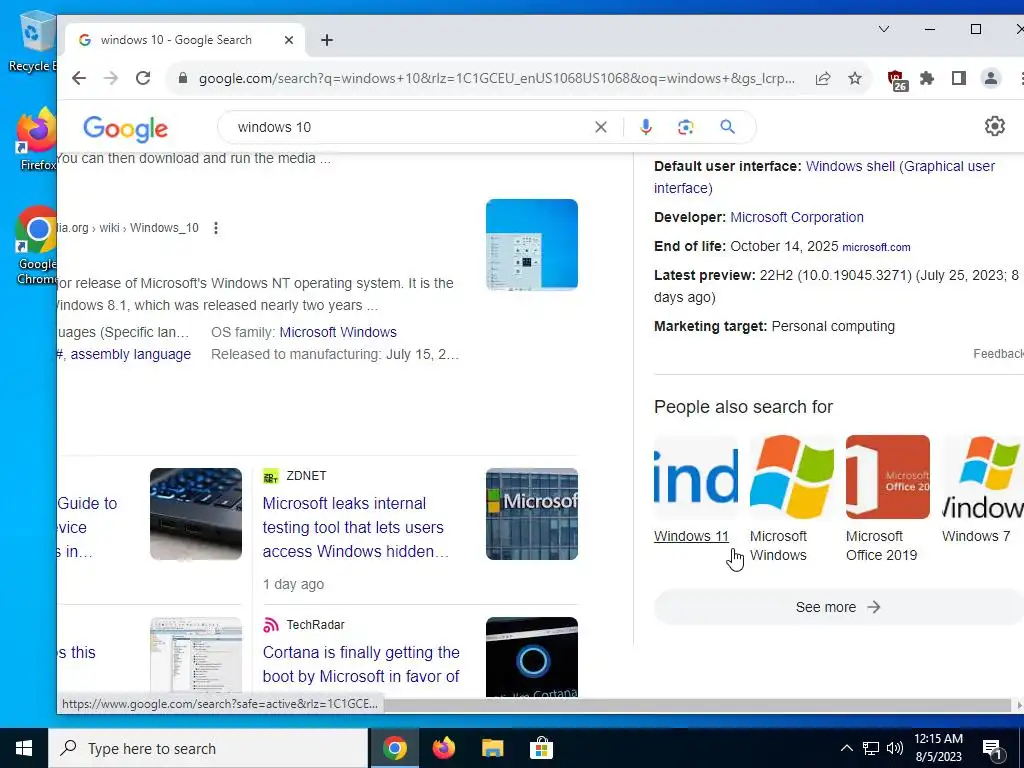Click the Microsoft building news thumbnail

click(532, 514)
